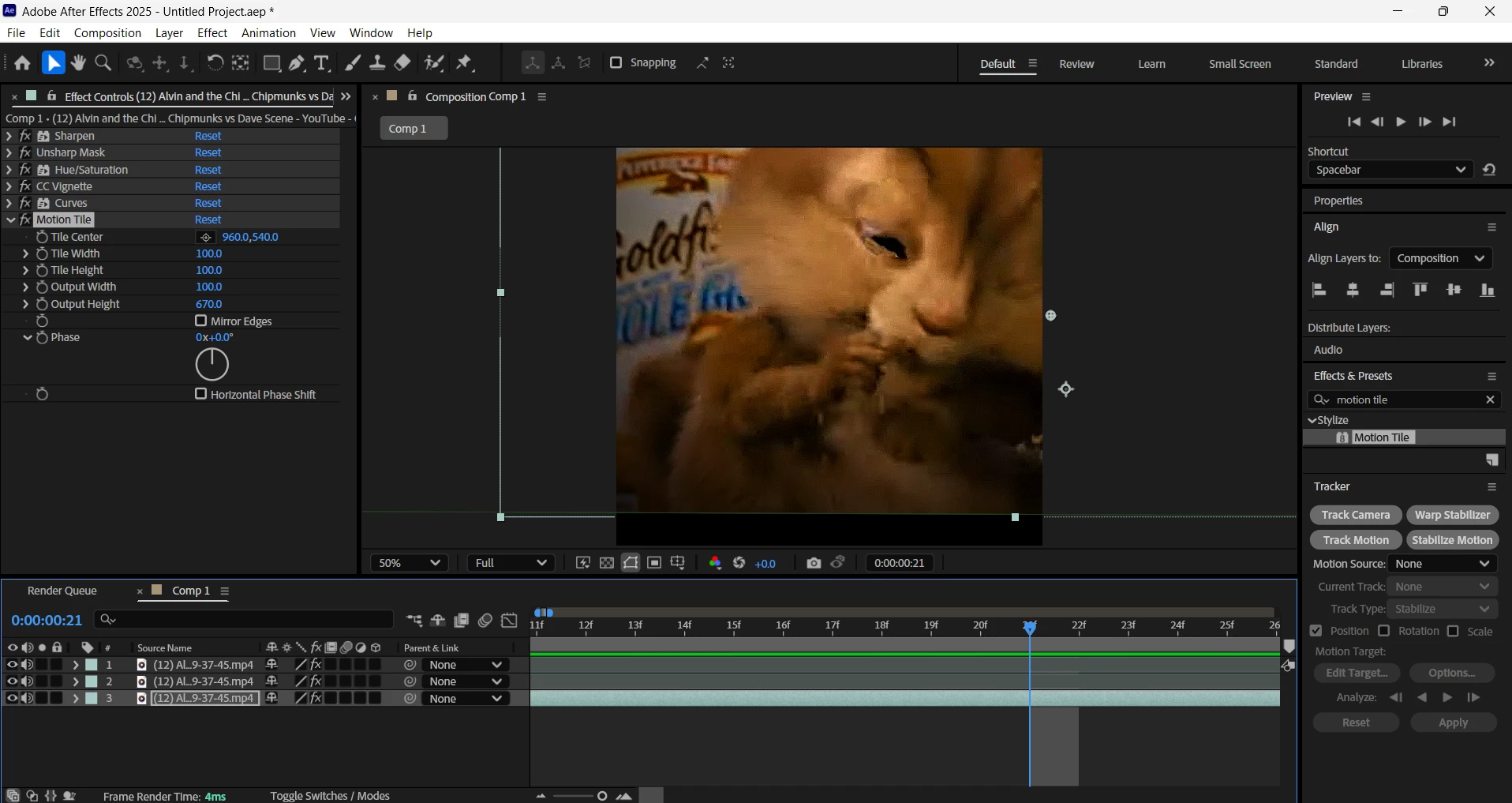The image size is (1512, 803).
Task: Expand the Output Height property
Action: coord(25,304)
